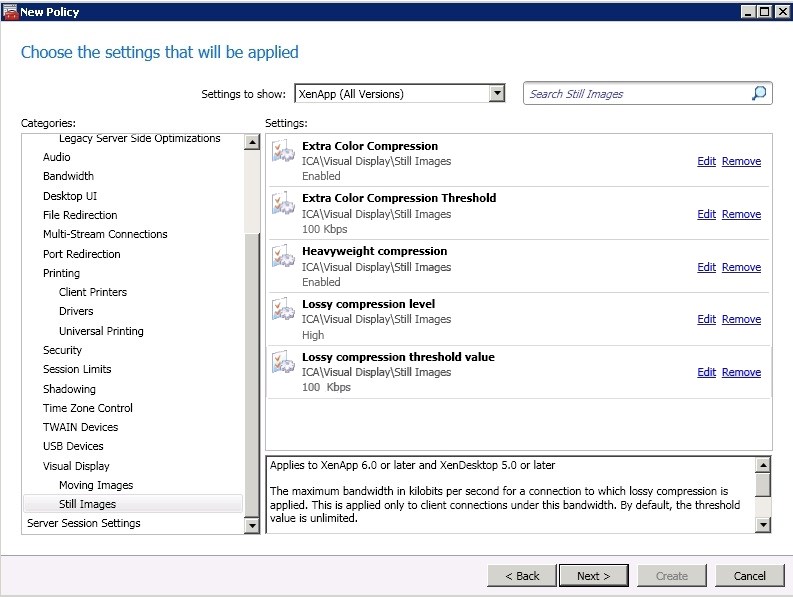Select the Desktop UI category
This screenshot has width=793, height=597.
[x=70, y=196]
